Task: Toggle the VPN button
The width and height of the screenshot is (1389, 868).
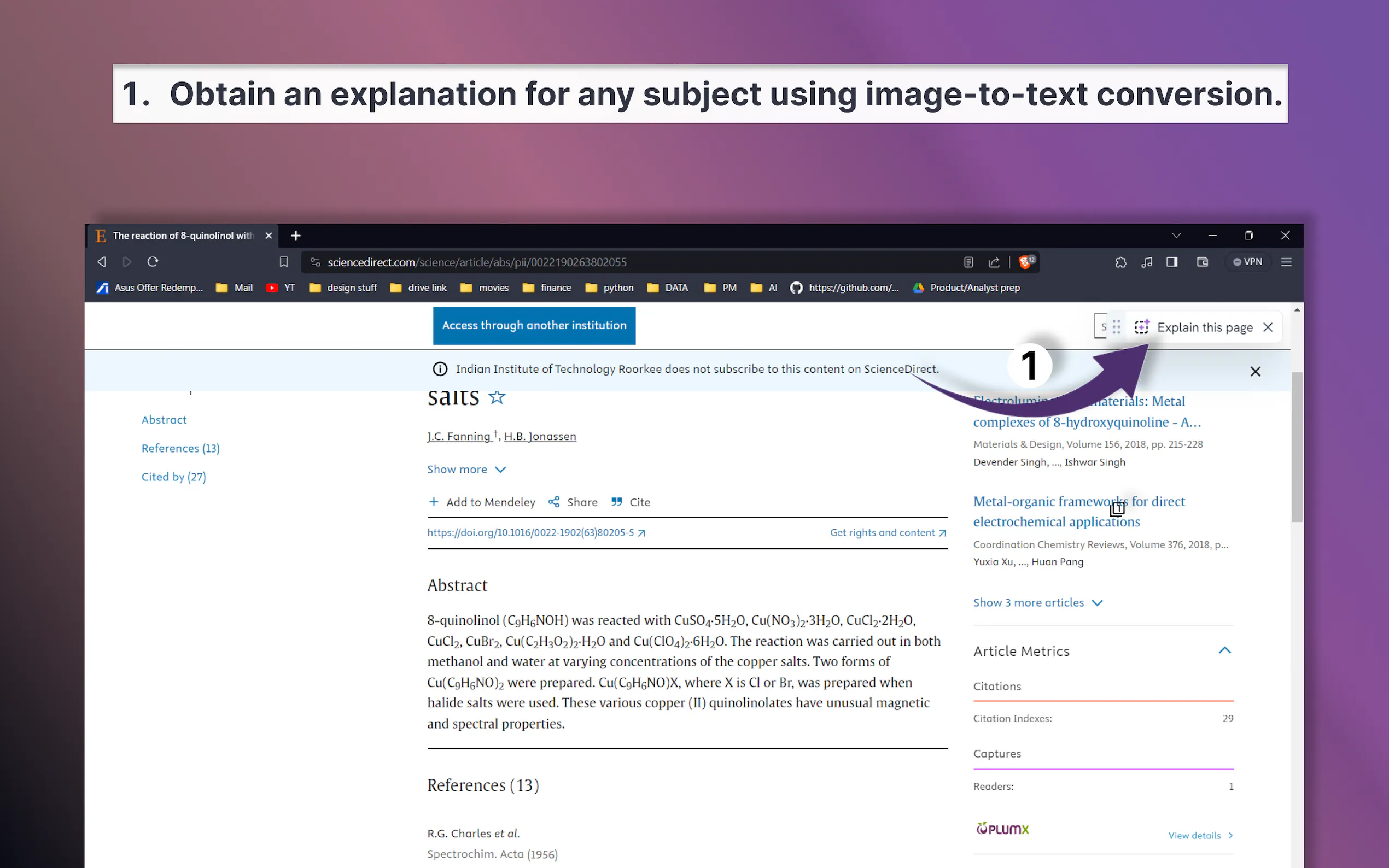Action: click(x=1248, y=262)
